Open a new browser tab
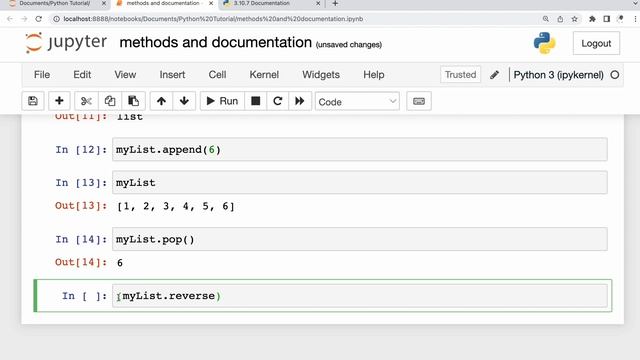The height and width of the screenshot is (360, 640). pos(335,3)
